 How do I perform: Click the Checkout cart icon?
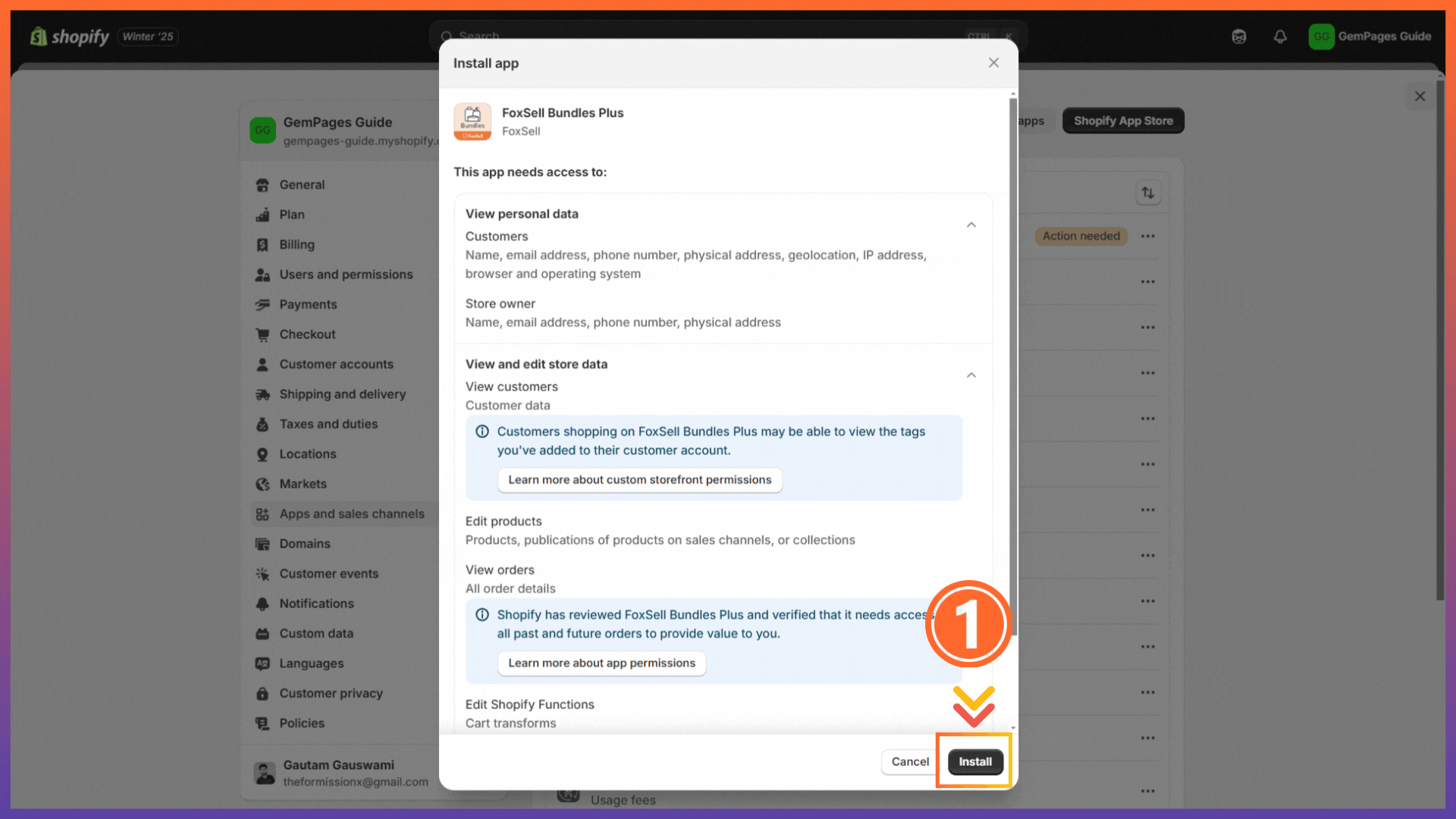(262, 334)
